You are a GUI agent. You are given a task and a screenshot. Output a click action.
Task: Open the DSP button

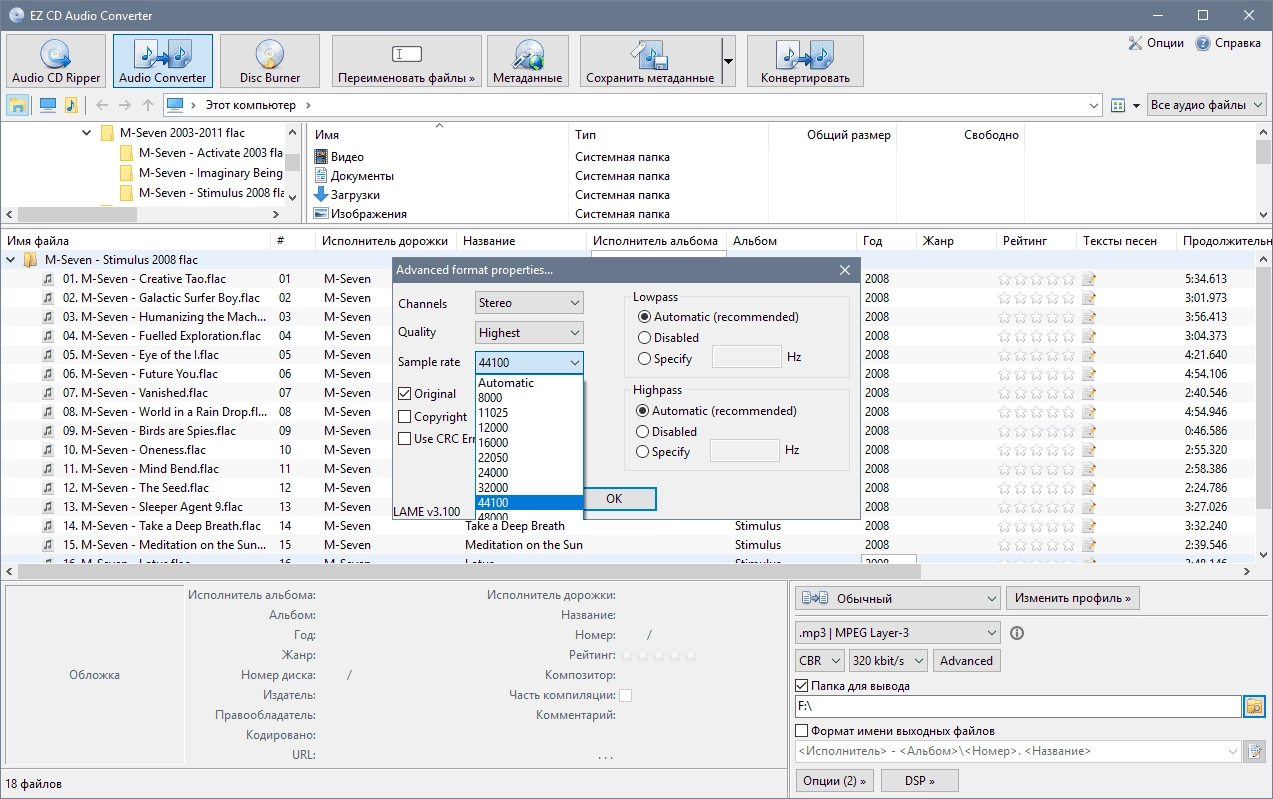[919, 780]
